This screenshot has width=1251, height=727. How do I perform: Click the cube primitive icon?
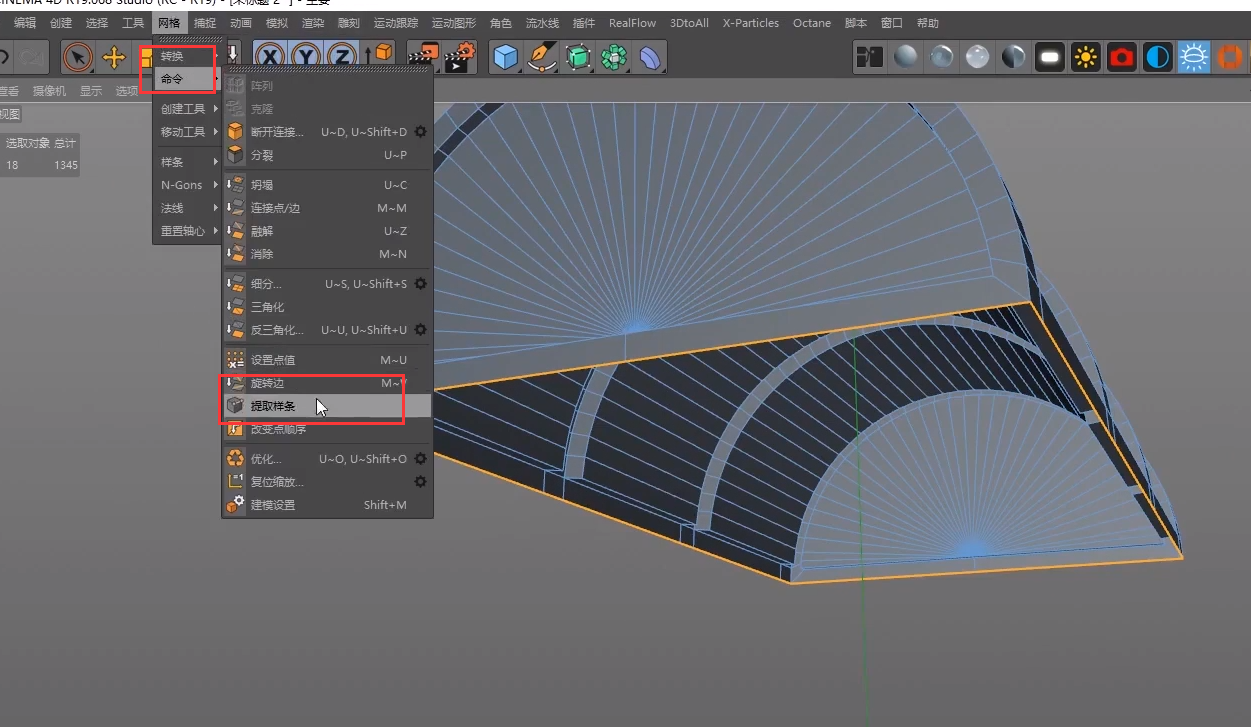506,58
